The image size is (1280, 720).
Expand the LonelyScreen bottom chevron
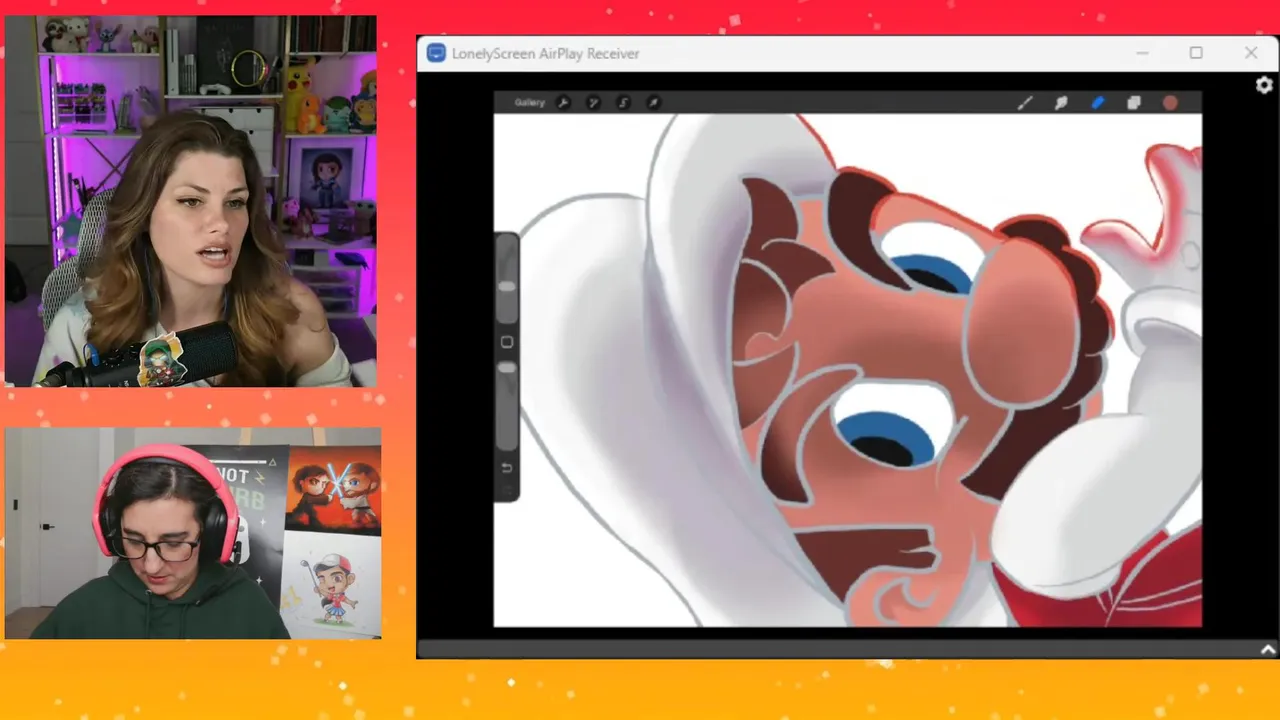(x=1268, y=650)
